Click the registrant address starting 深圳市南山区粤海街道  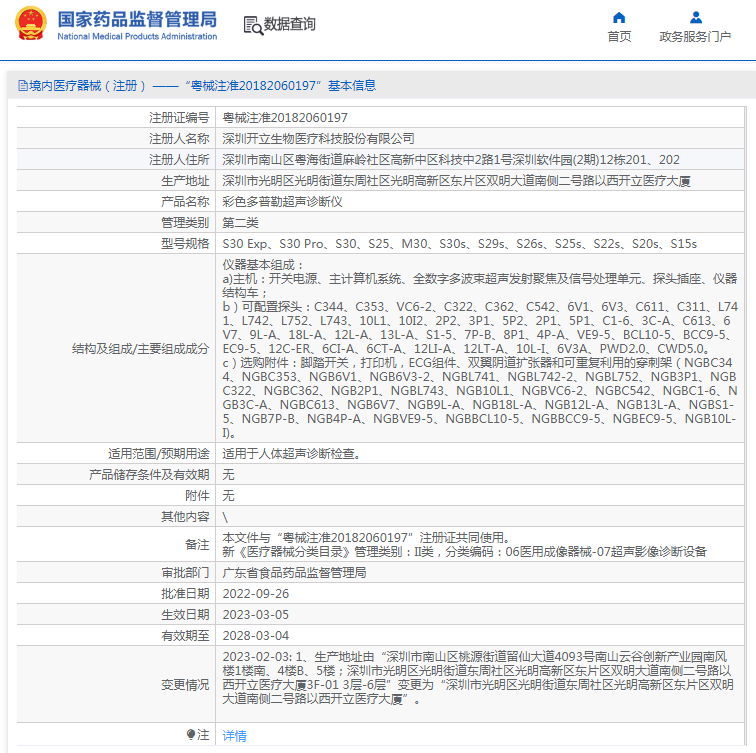point(451,160)
